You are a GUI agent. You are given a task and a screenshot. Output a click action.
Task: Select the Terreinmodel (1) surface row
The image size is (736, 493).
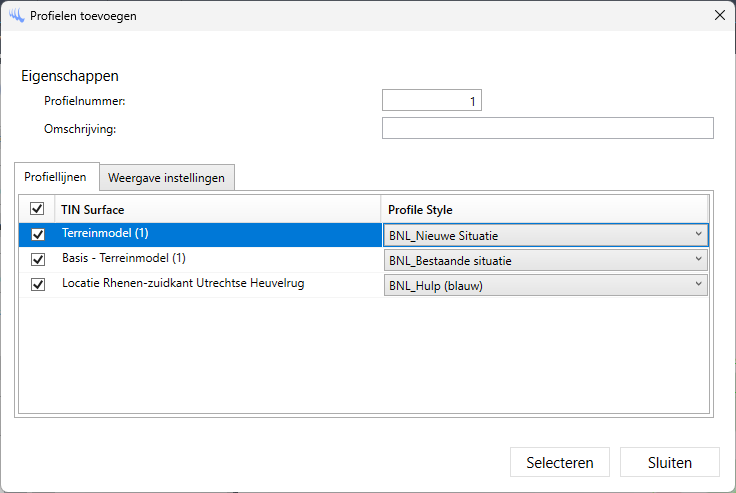point(210,234)
